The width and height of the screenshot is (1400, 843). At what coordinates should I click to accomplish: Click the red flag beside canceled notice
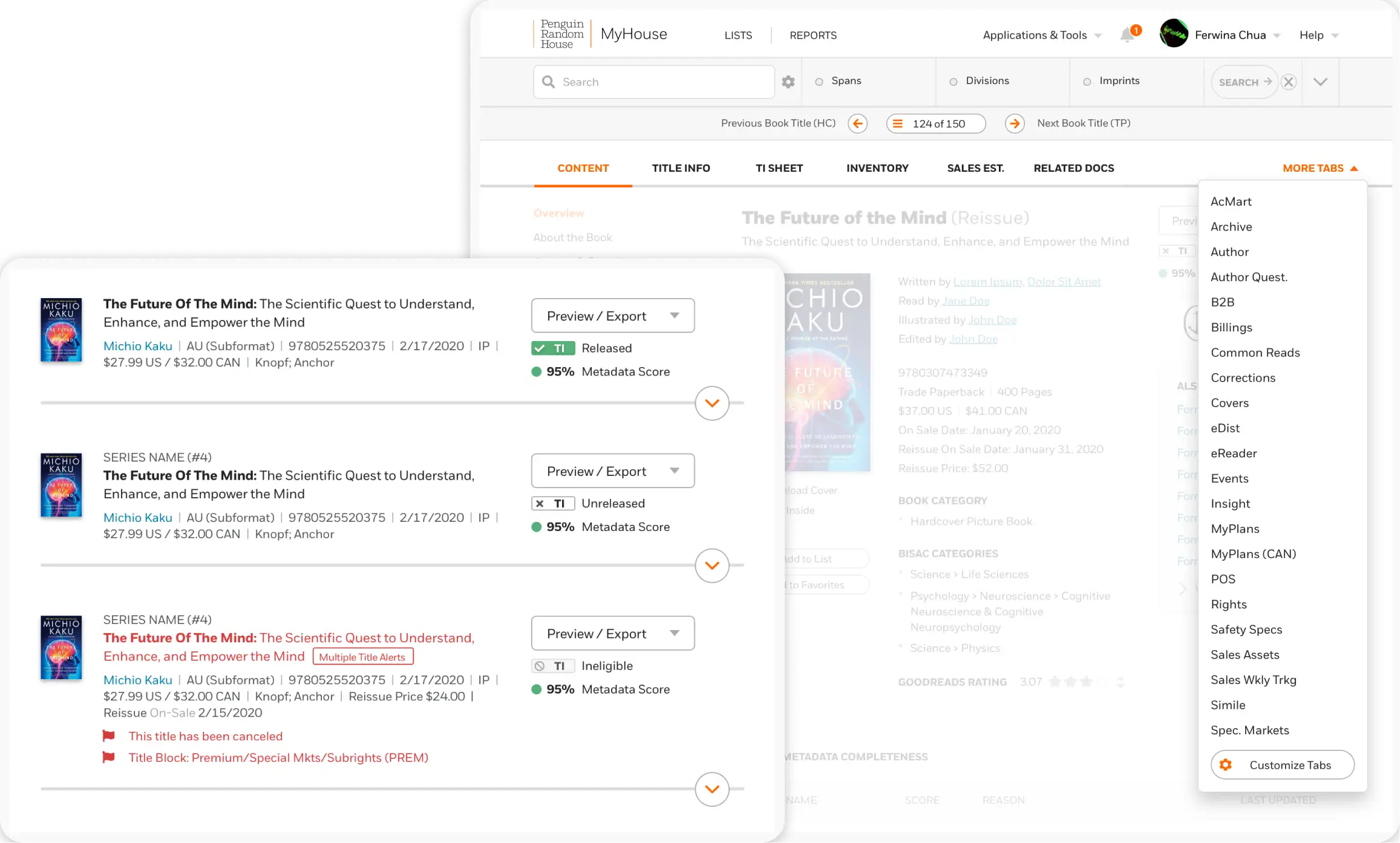[109, 736]
